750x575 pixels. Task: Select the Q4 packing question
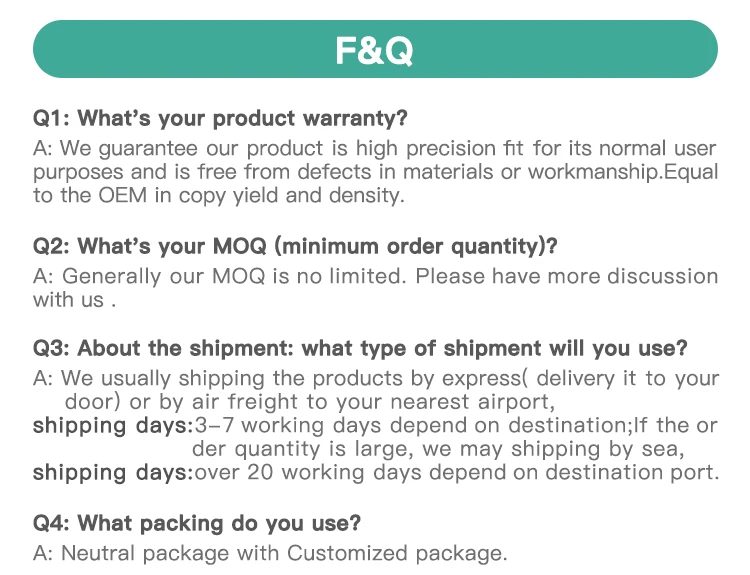pos(197,522)
